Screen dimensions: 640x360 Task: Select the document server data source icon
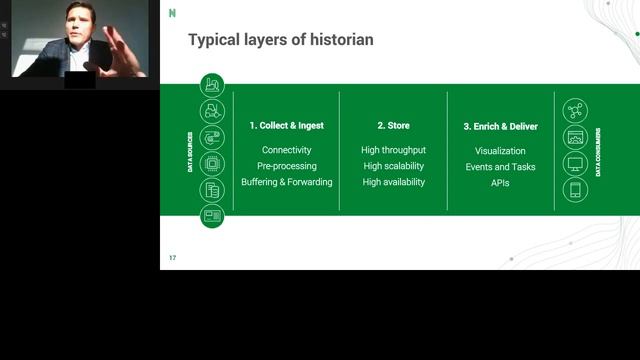[212, 190]
